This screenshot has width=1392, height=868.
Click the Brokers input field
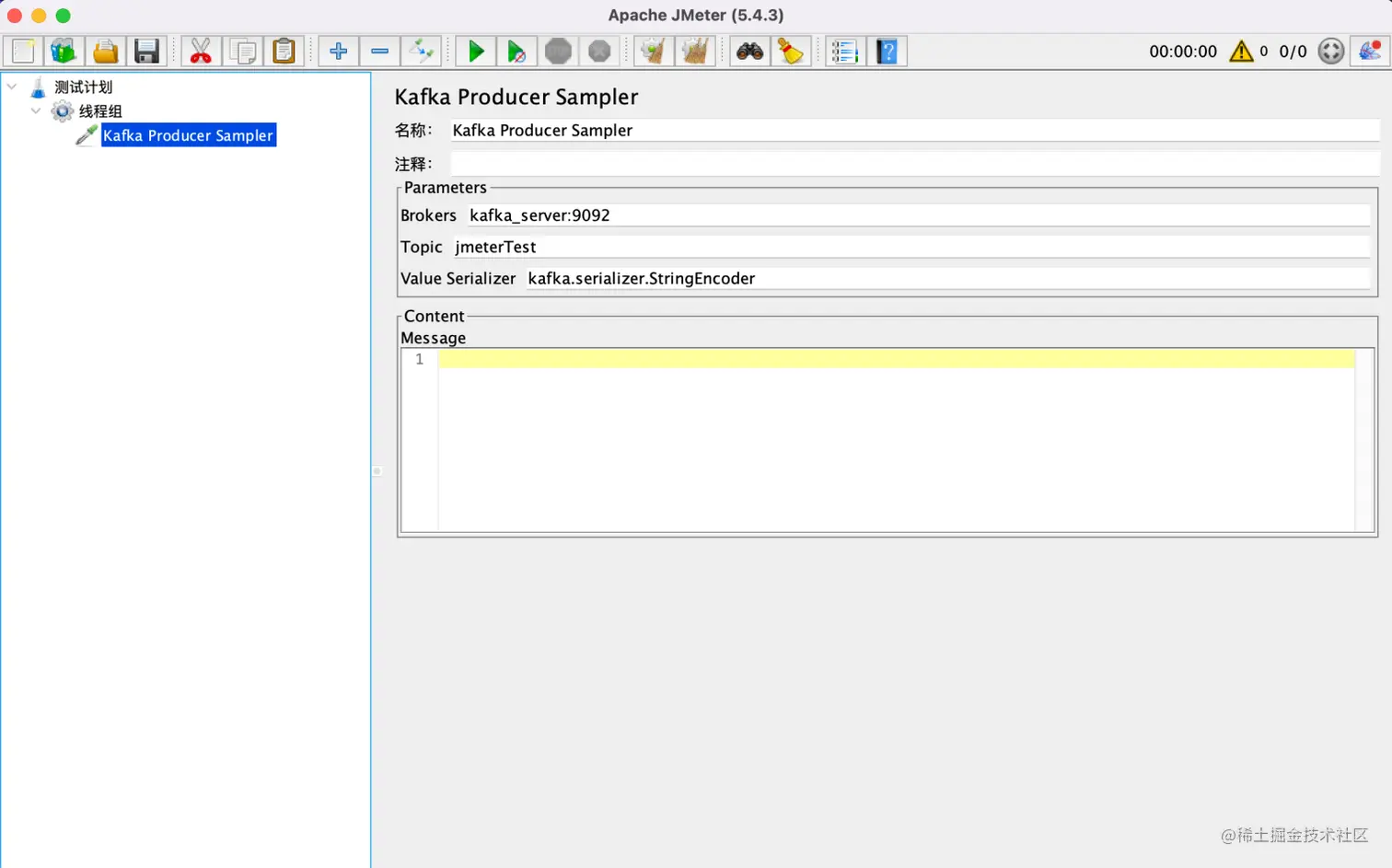[x=918, y=215]
